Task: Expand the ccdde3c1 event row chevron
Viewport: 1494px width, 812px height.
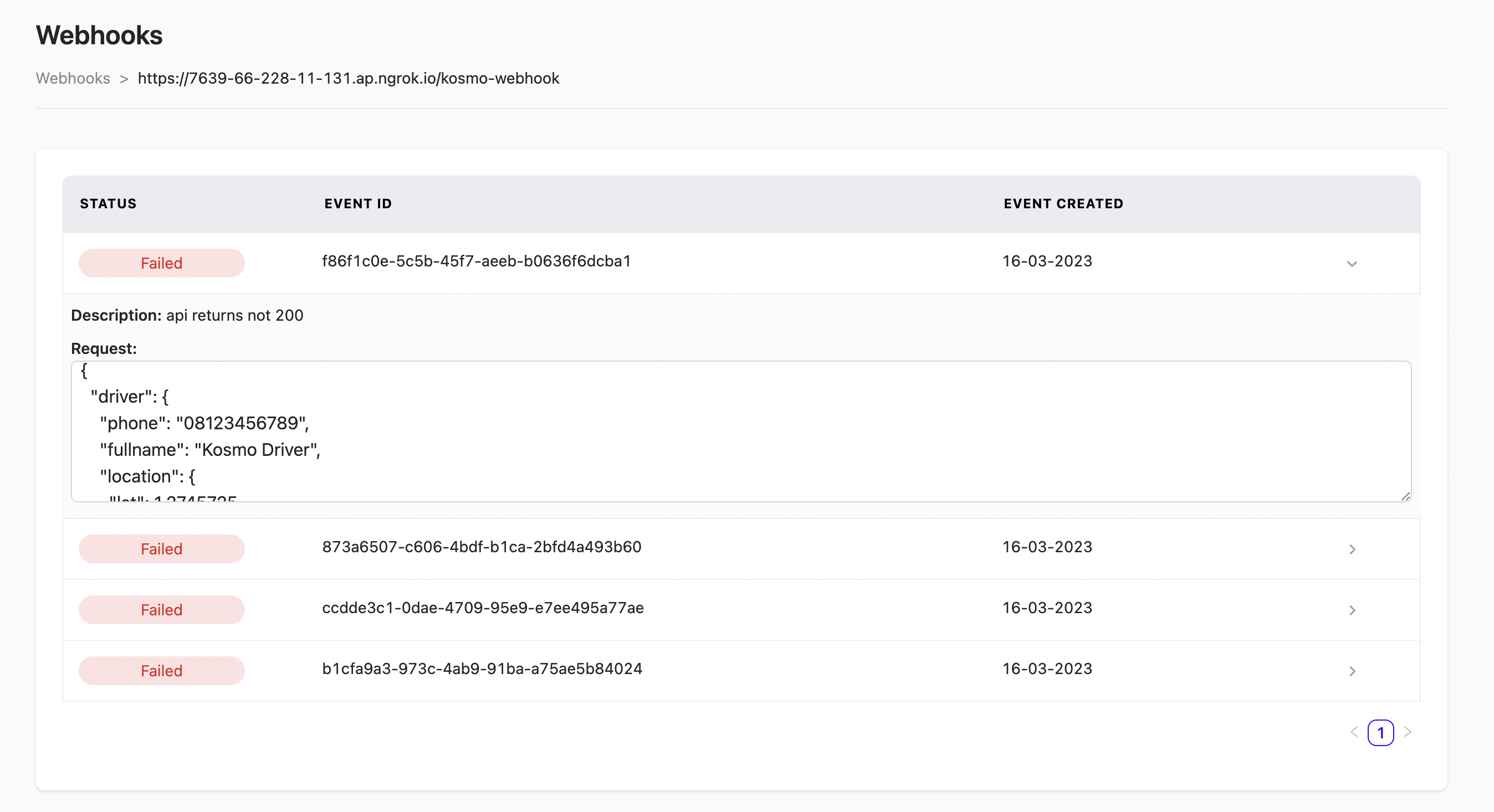Action: [1352, 610]
